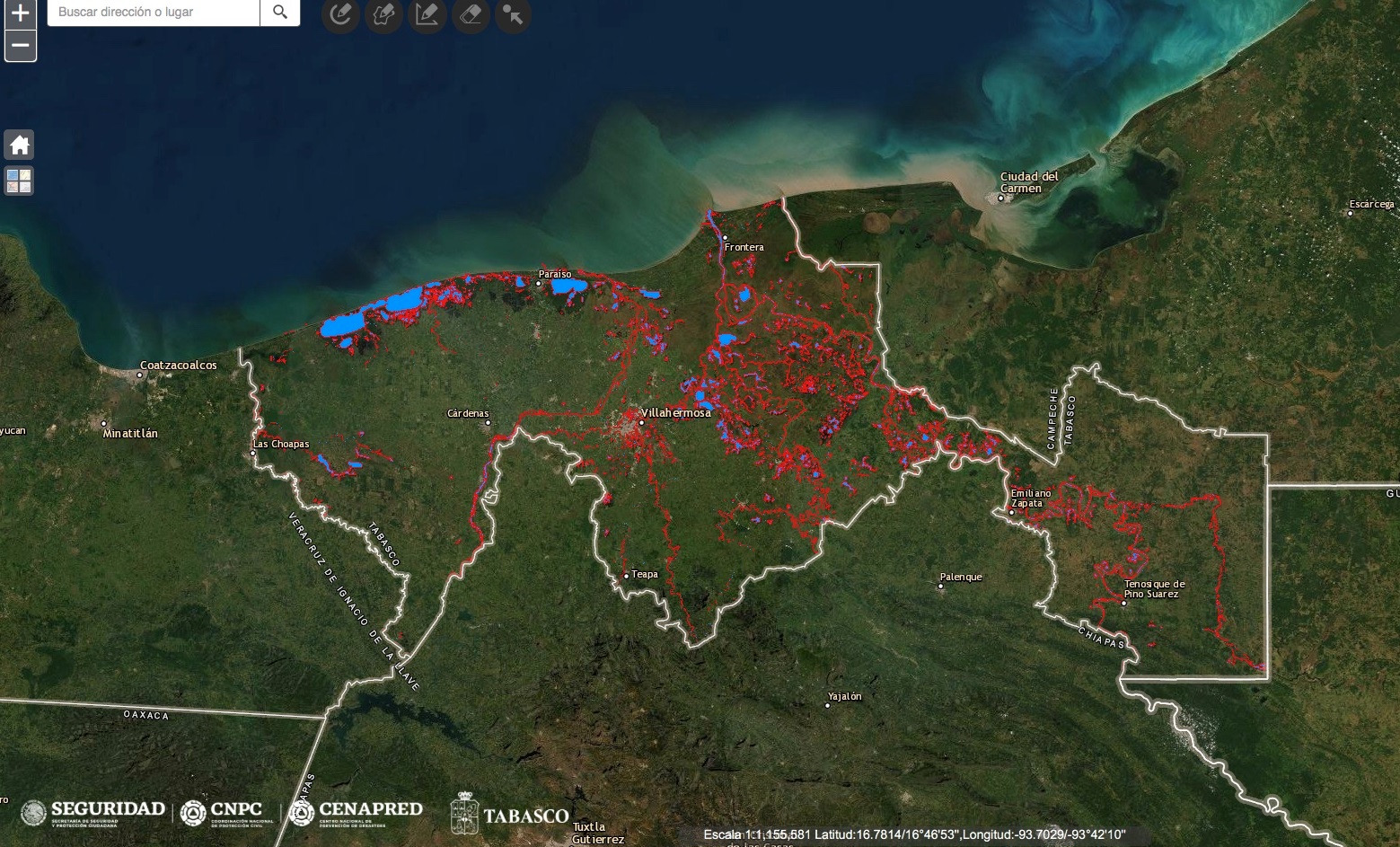Click the CNPC logo

click(x=226, y=812)
